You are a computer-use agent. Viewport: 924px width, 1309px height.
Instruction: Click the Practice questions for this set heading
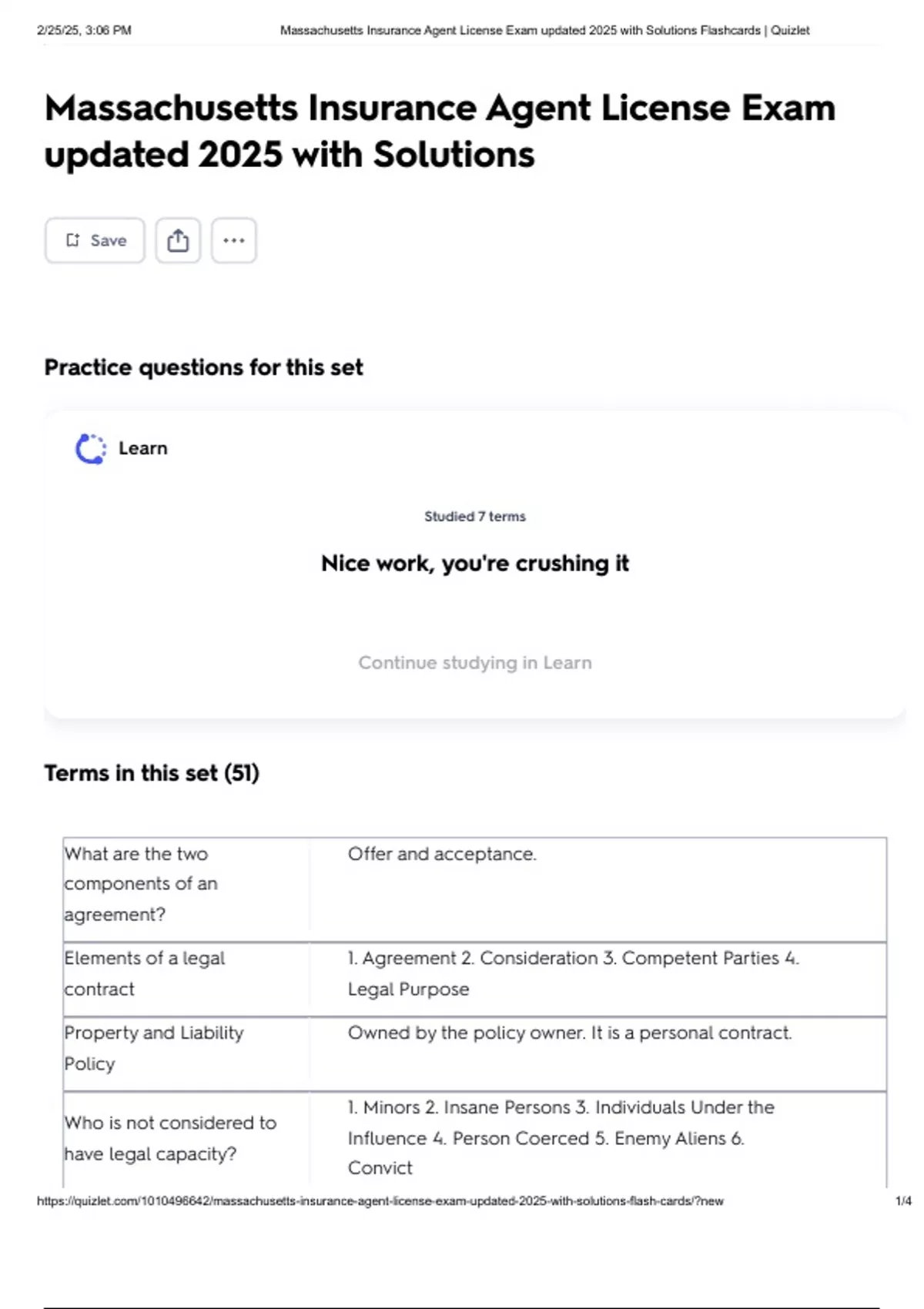[x=203, y=367]
